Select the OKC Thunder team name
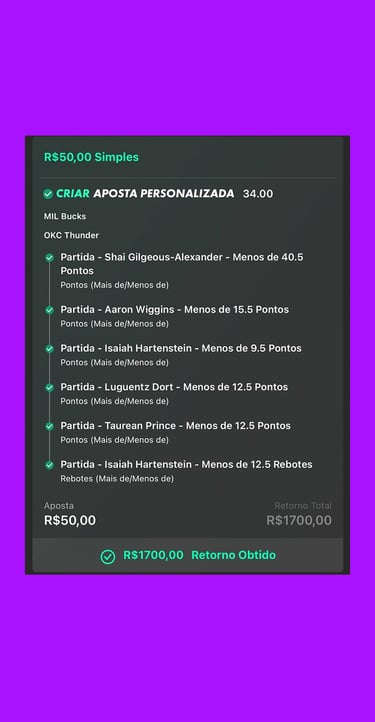375x722 pixels. pos(71,235)
